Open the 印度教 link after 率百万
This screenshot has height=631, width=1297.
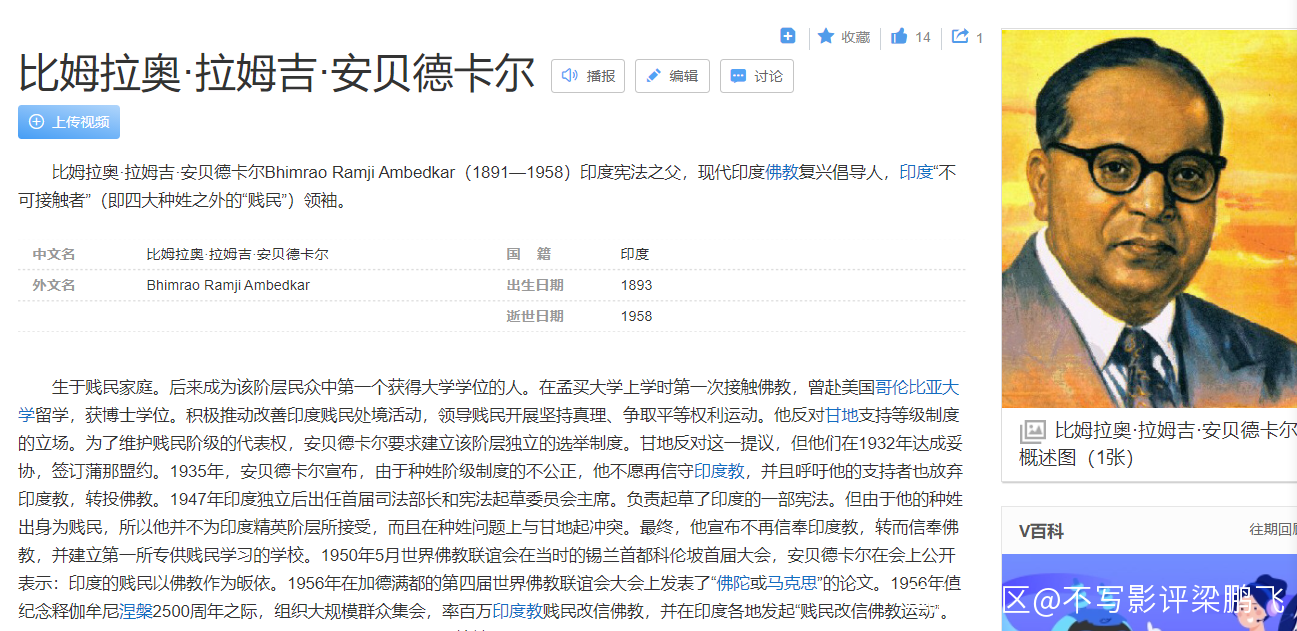coord(517,610)
